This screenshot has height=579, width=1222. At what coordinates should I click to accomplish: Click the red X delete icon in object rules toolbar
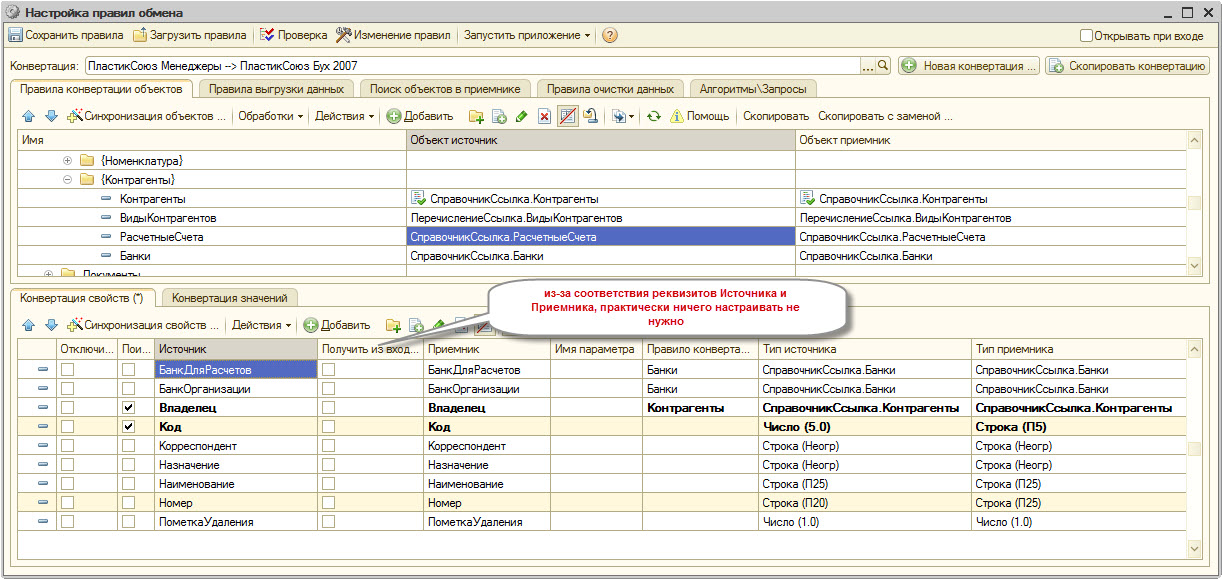pos(544,116)
